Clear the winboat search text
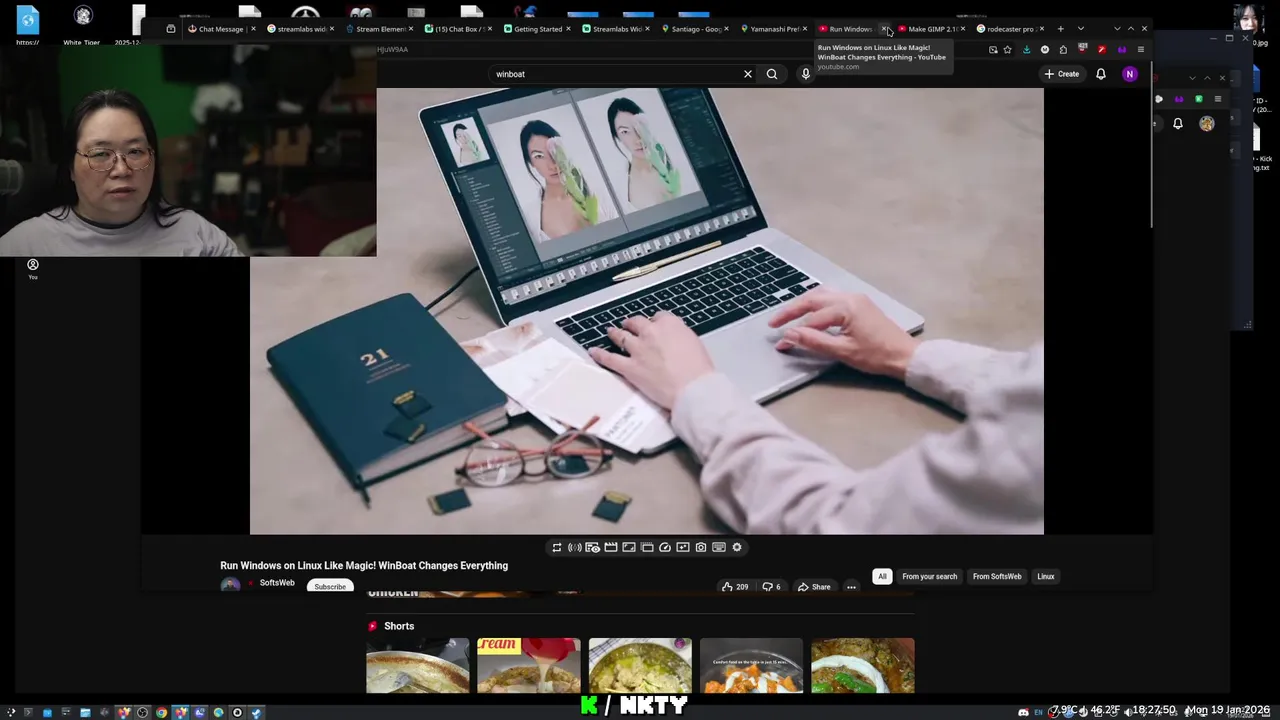This screenshot has width=1280, height=720. pyautogui.click(x=747, y=74)
